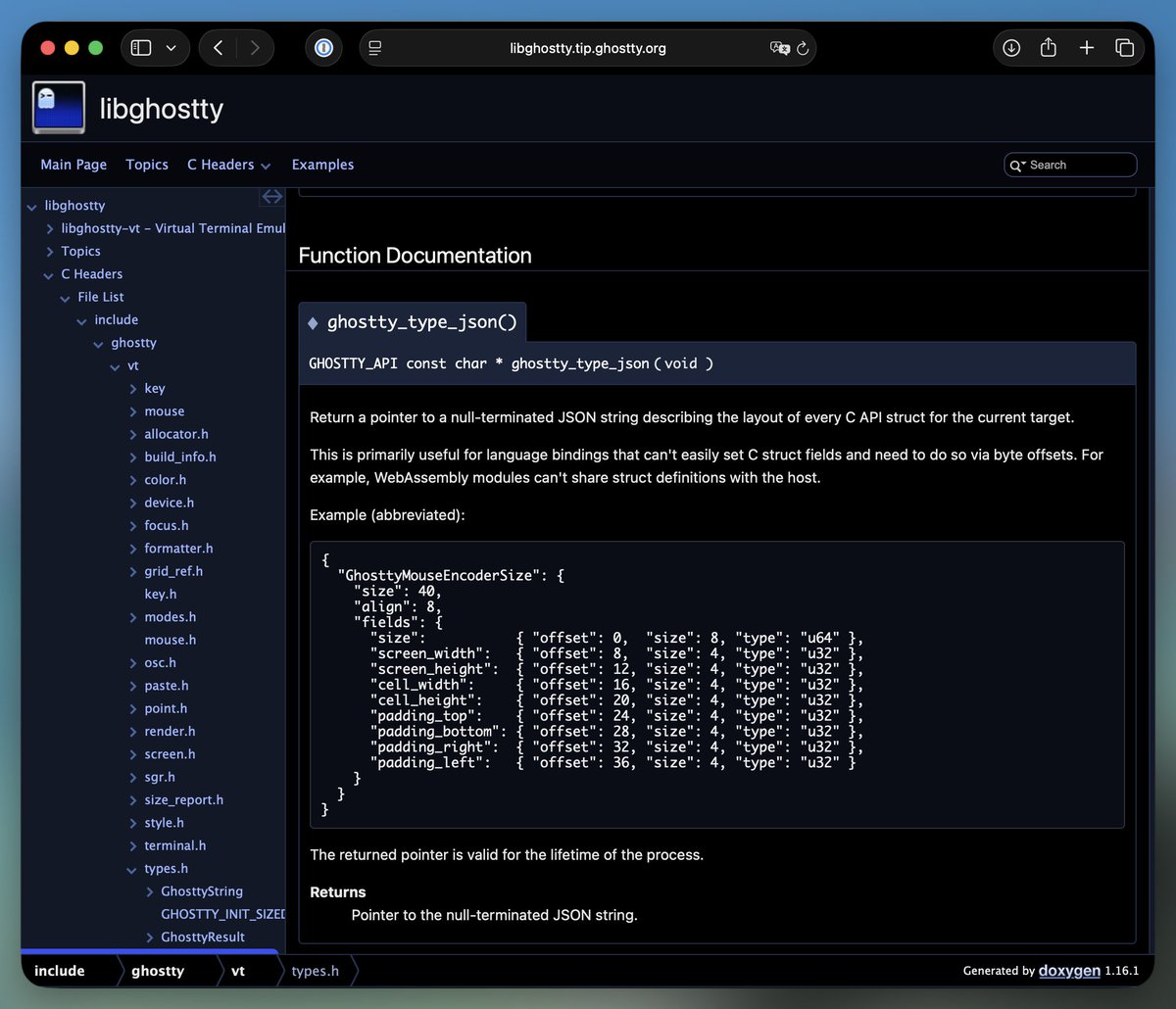Viewport: 1176px width, 1009px height.
Task: Click the search magnifier icon
Action: coord(1017,166)
